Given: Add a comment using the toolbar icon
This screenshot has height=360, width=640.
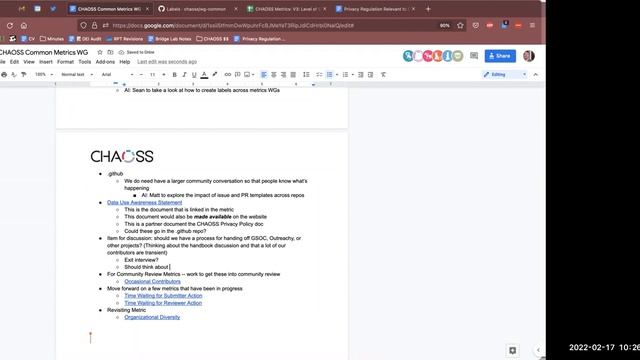Looking at the screenshot, I should point(238,75).
